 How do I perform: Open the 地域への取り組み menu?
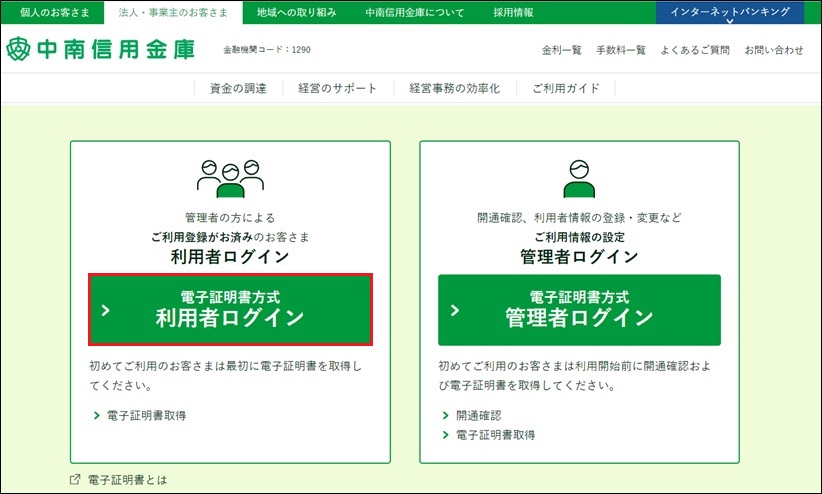pyautogui.click(x=296, y=13)
